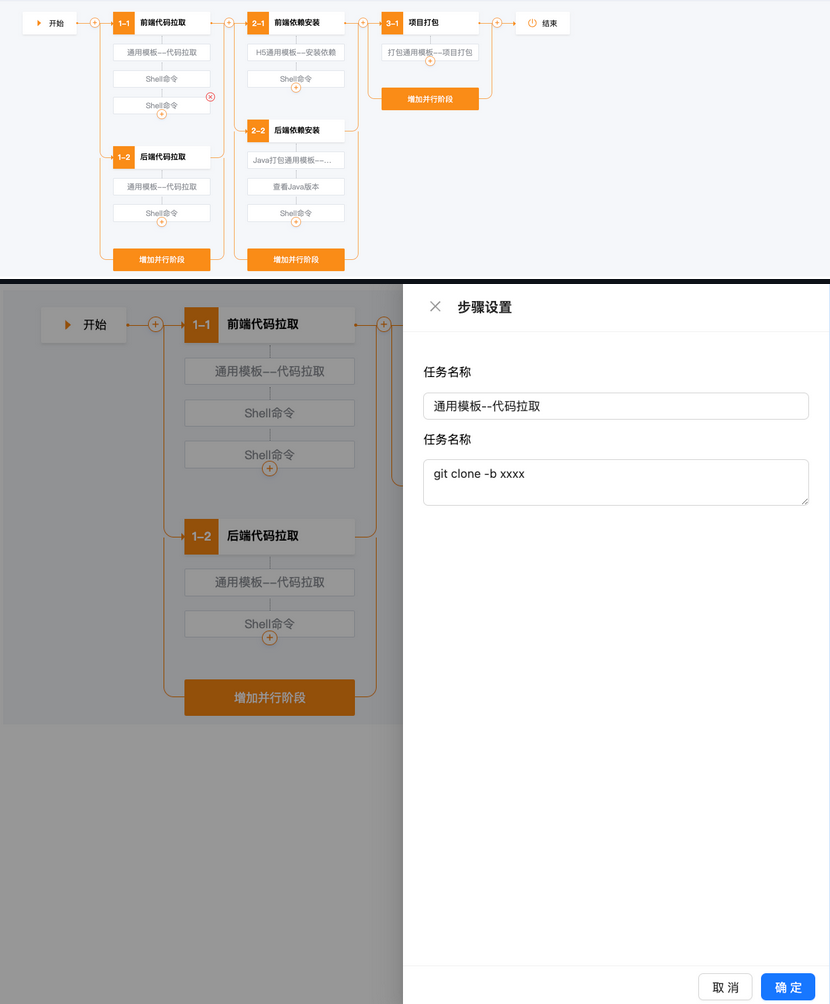Click the red delete icon beside Shell命令
The image size is (830, 1004).
click(x=211, y=97)
